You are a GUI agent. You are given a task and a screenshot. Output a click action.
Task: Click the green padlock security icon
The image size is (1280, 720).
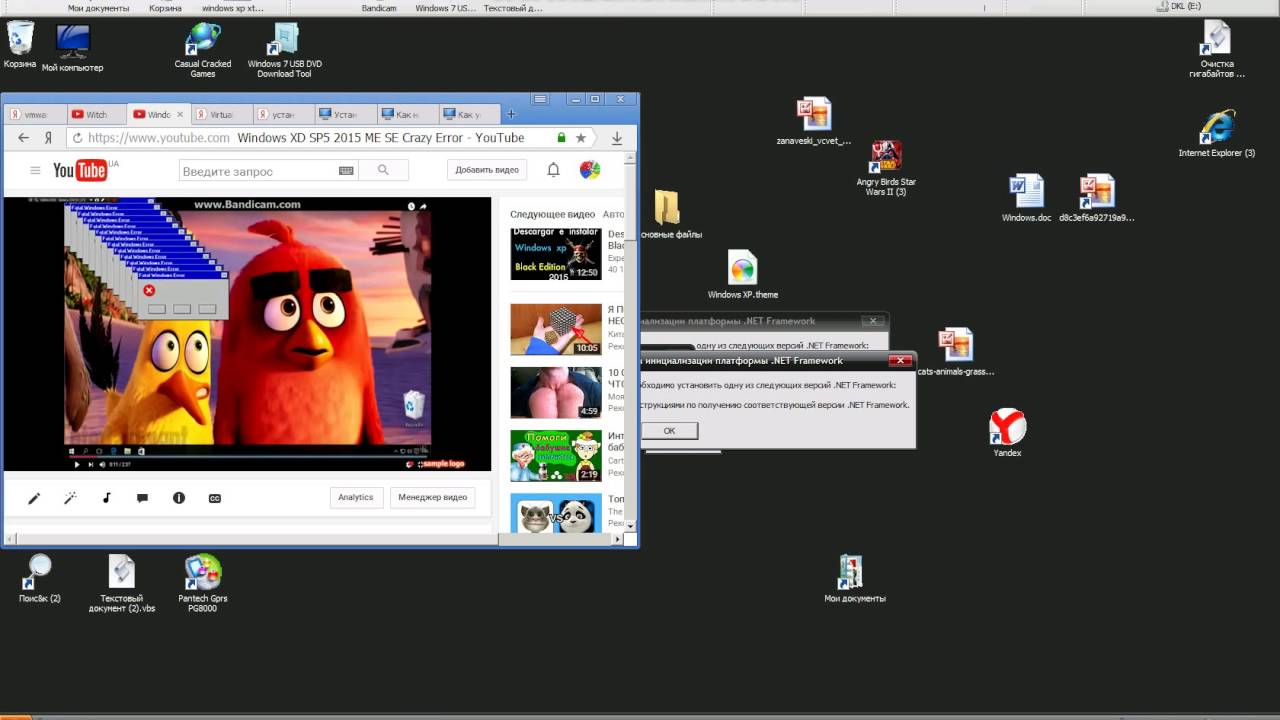(561, 138)
